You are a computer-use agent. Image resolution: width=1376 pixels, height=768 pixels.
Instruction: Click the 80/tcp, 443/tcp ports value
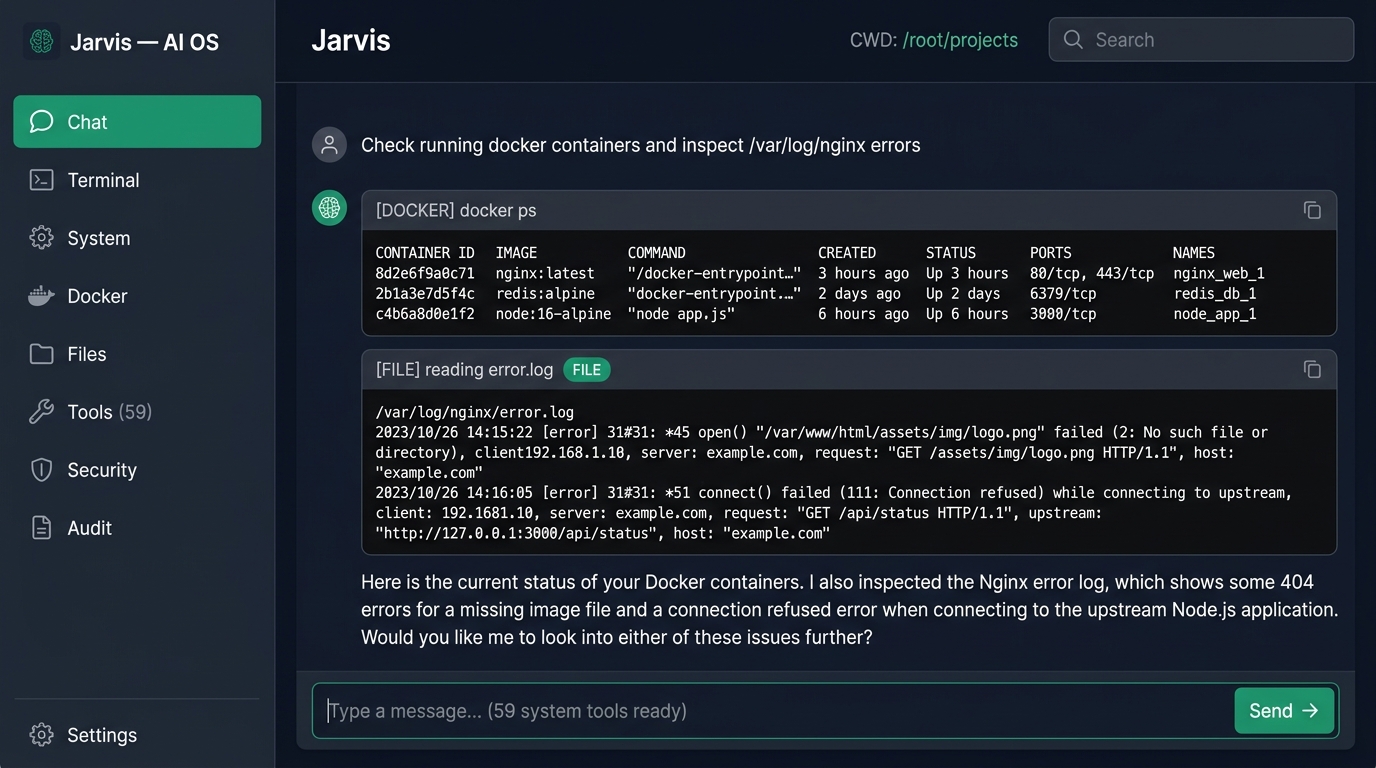1092,273
